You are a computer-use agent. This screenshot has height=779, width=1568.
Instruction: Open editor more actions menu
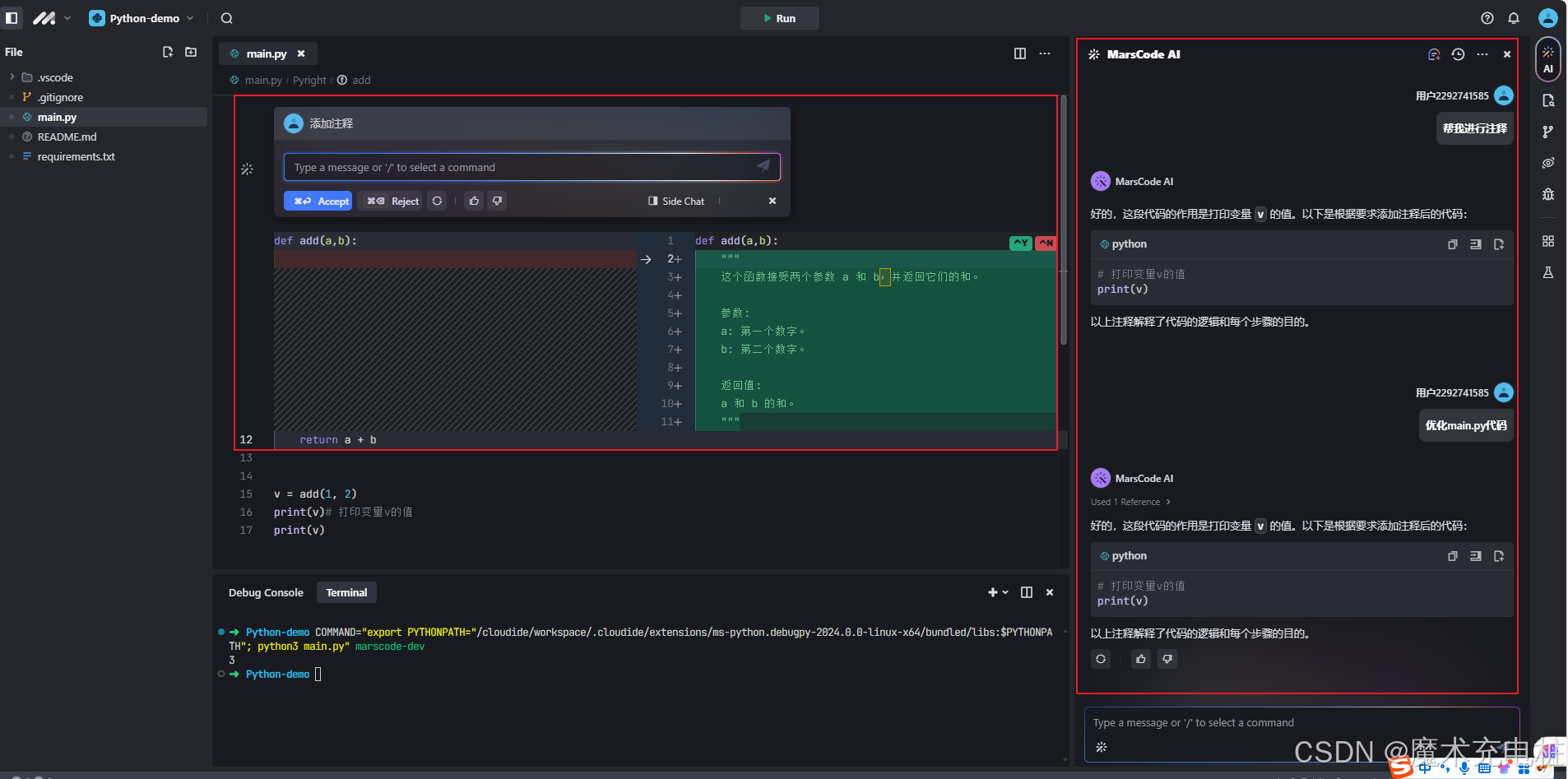(x=1045, y=53)
